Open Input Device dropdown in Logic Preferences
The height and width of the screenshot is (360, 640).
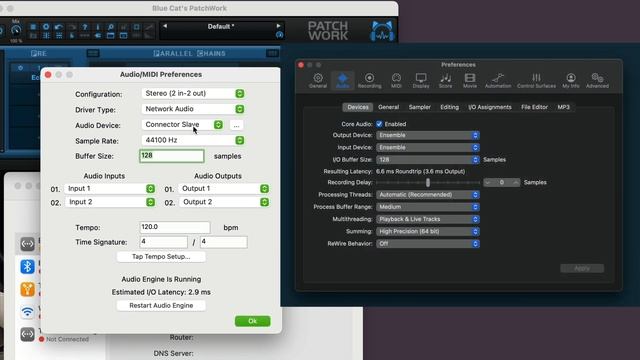coord(428,147)
